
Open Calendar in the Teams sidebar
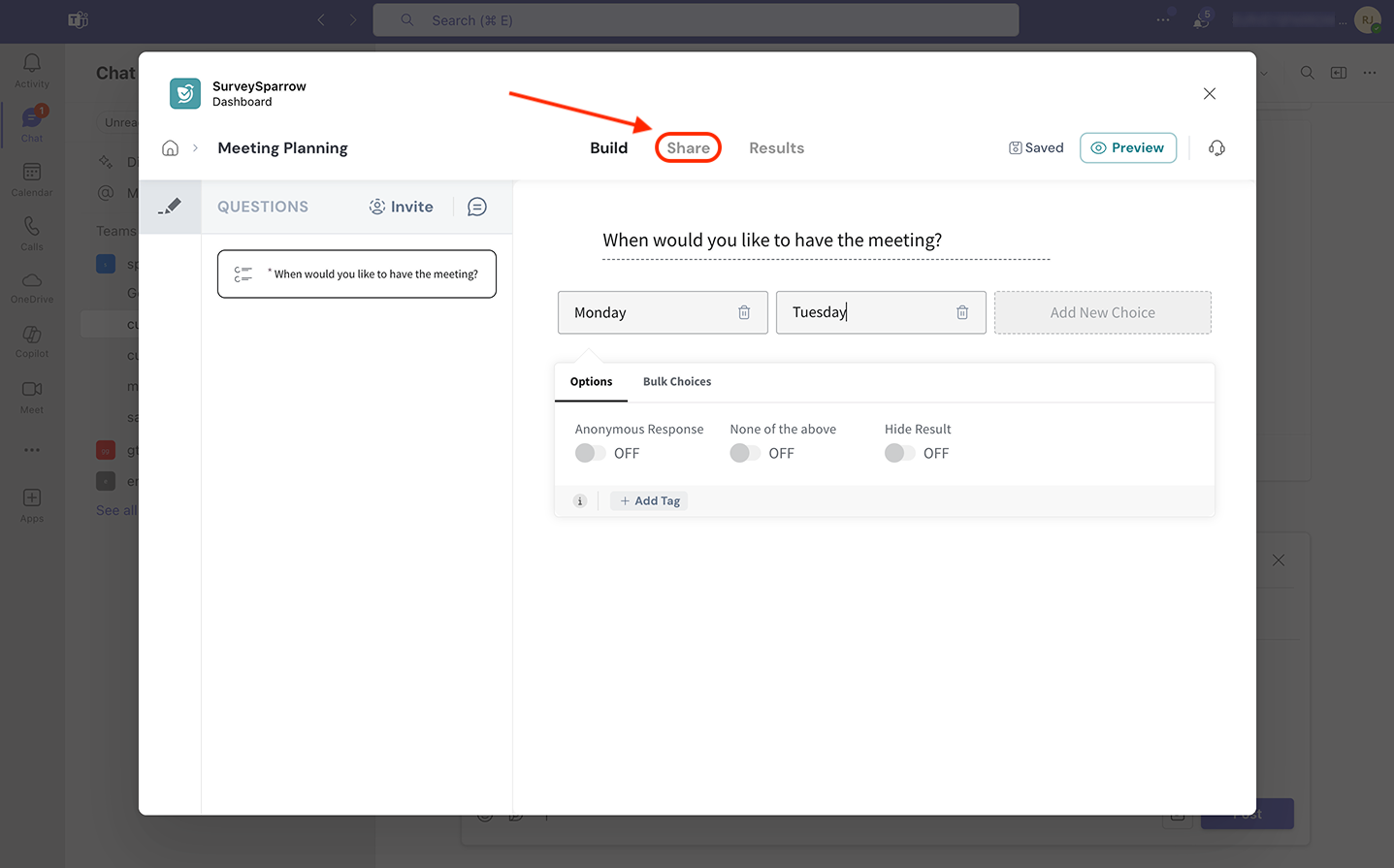coord(32,178)
